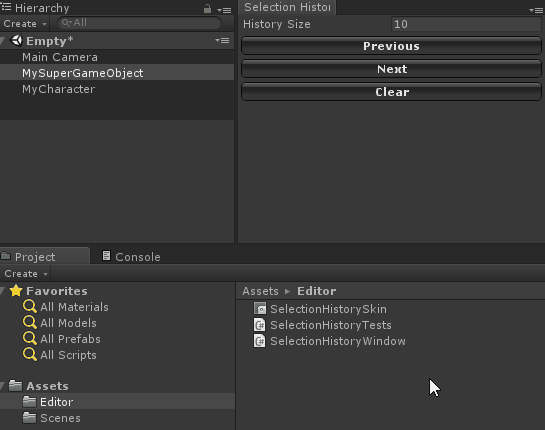This screenshot has width=545, height=430.
Task: Toggle the Hierarchy panel lock icon
Action: (207, 9)
